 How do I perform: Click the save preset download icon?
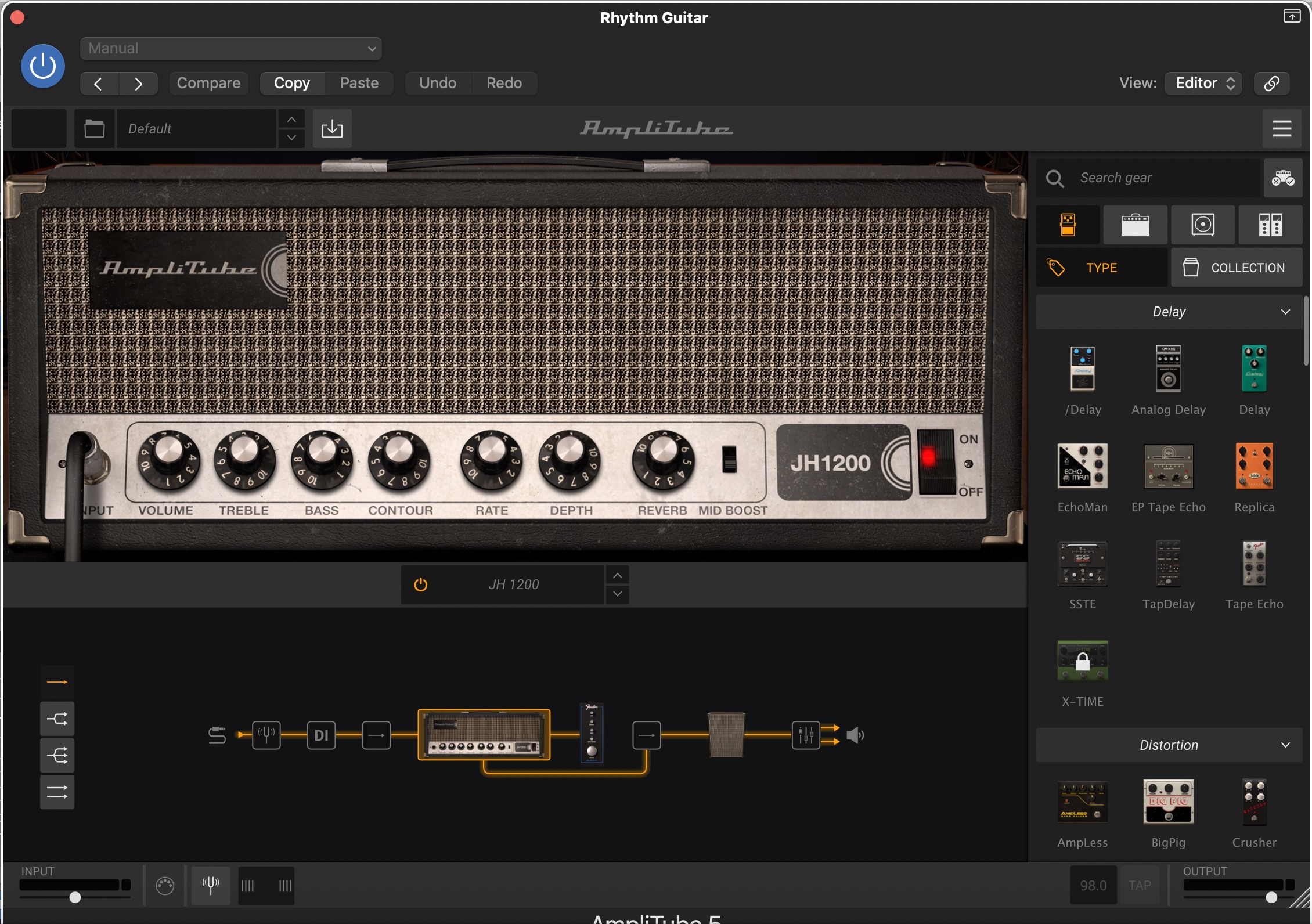(332, 128)
